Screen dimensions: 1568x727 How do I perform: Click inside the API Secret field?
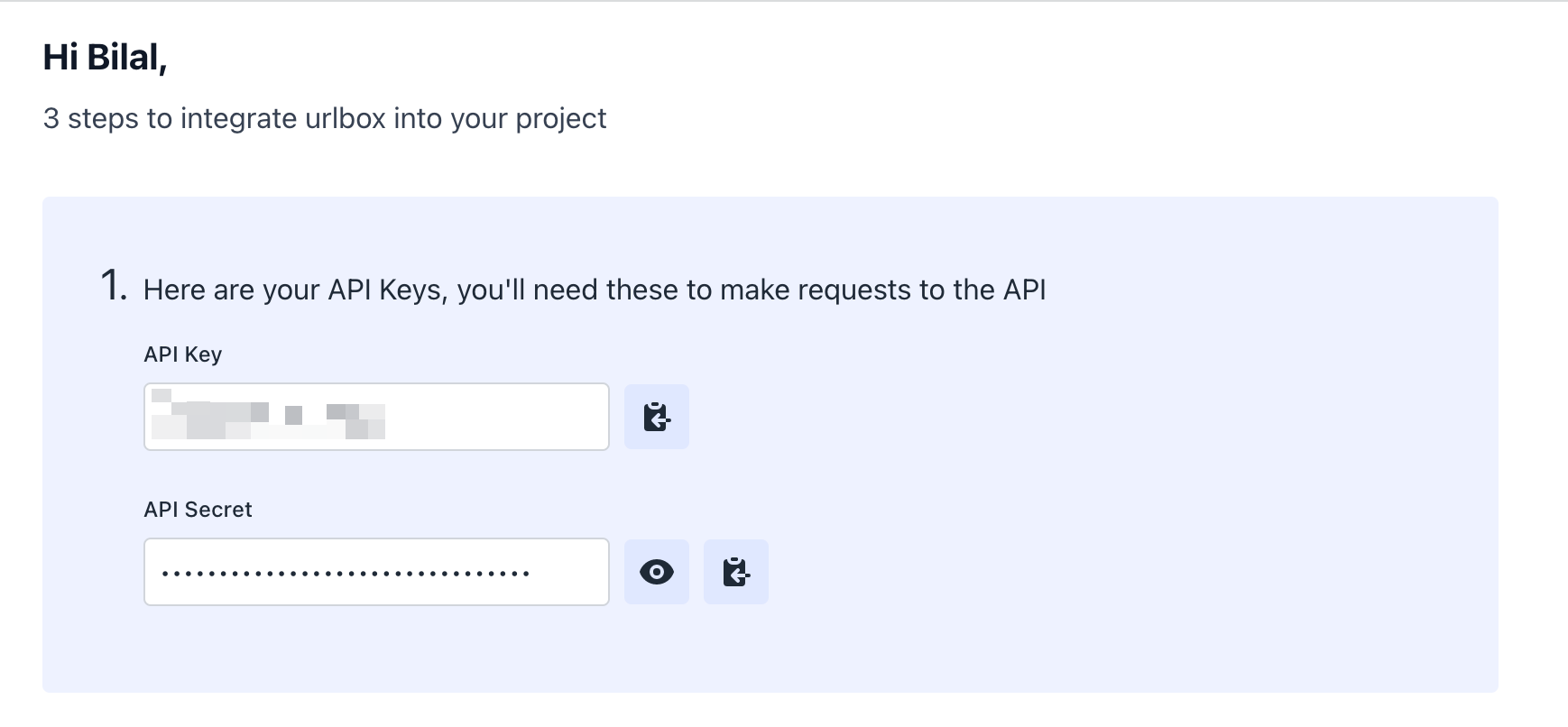[x=568, y=572]
